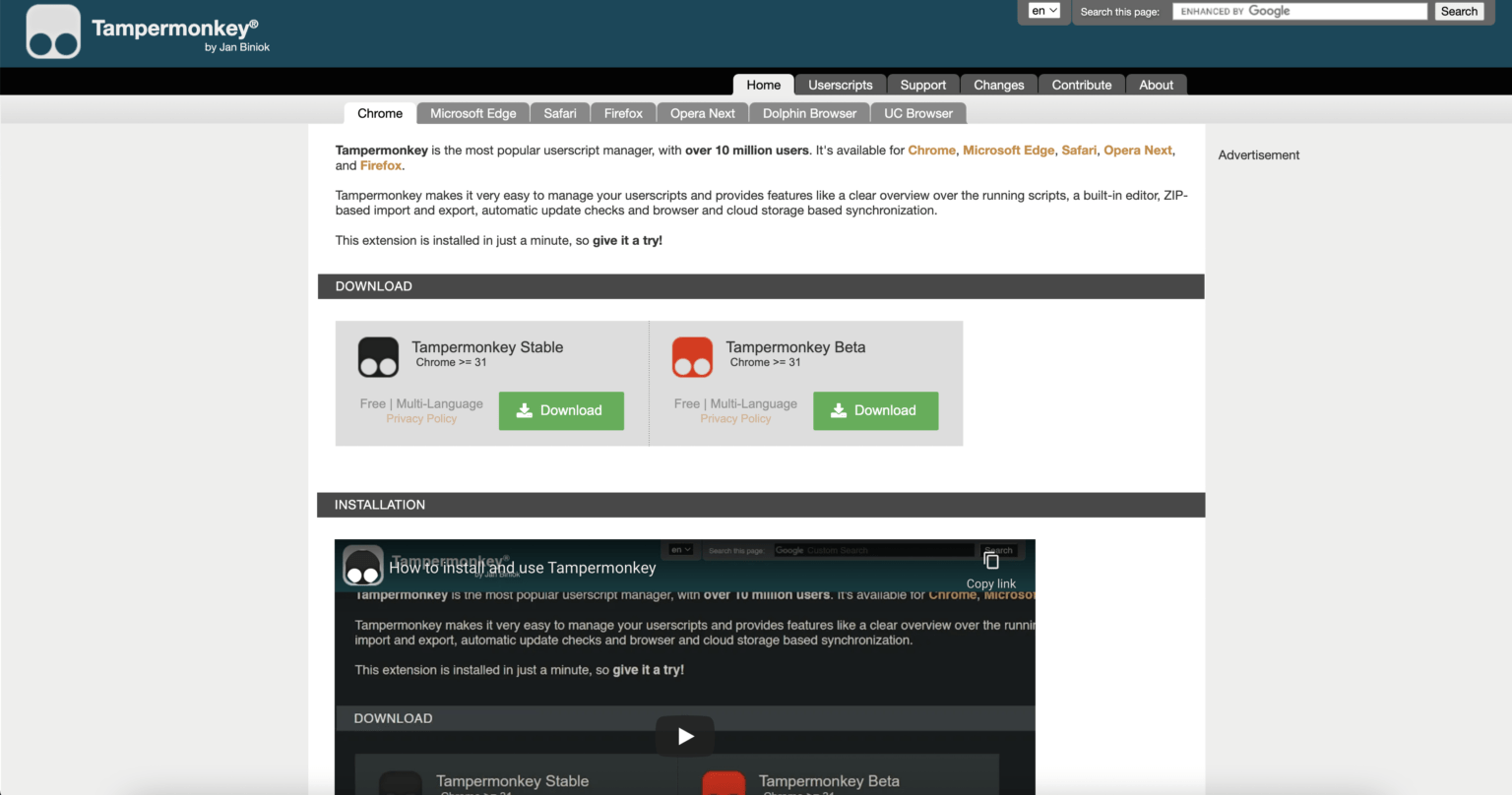
Task: Open the Contribute section
Action: pyautogui.click(x=1081, y=85)
